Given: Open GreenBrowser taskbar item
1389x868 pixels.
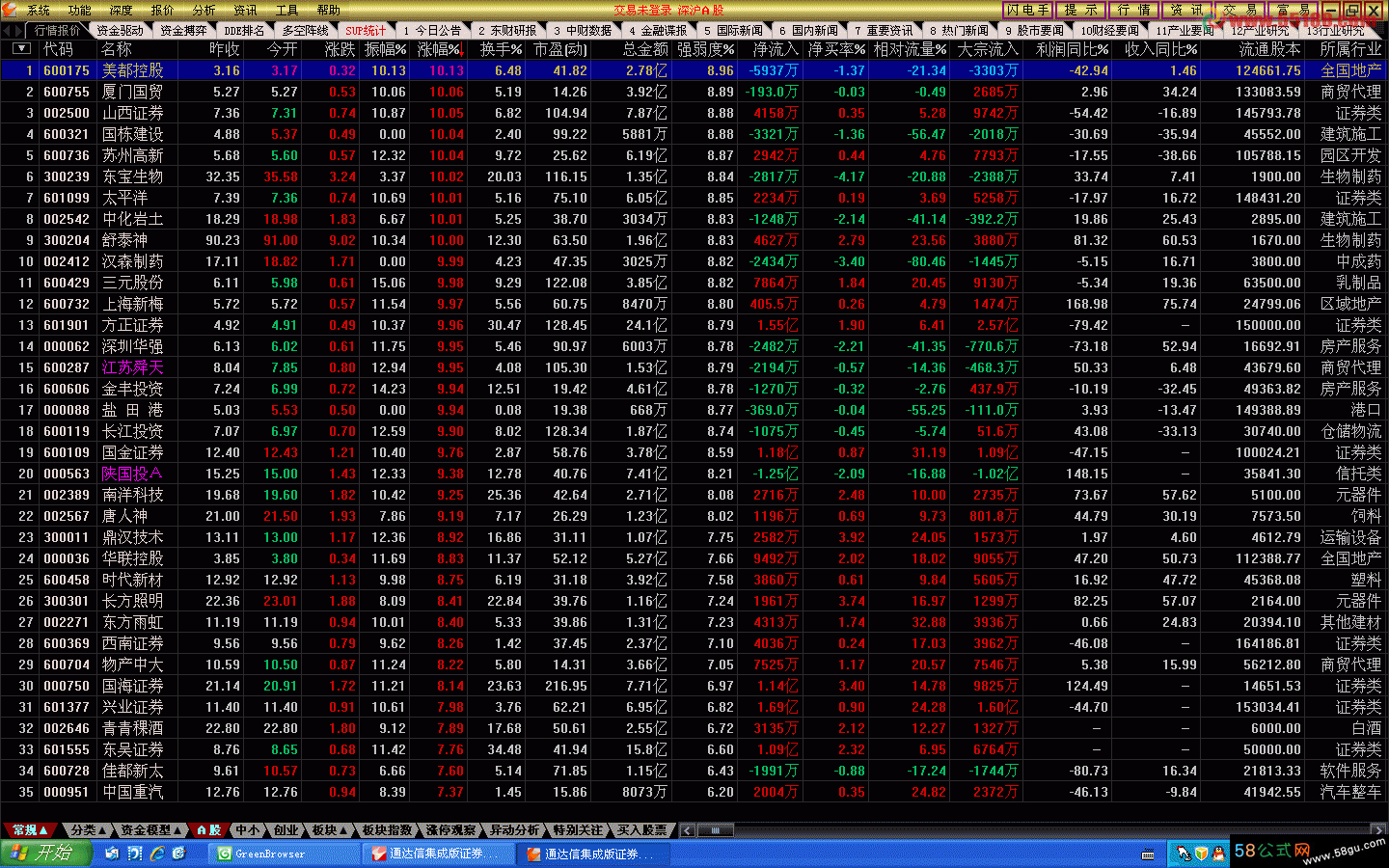Looking at the screenshot, I should (x=285, y=854).
